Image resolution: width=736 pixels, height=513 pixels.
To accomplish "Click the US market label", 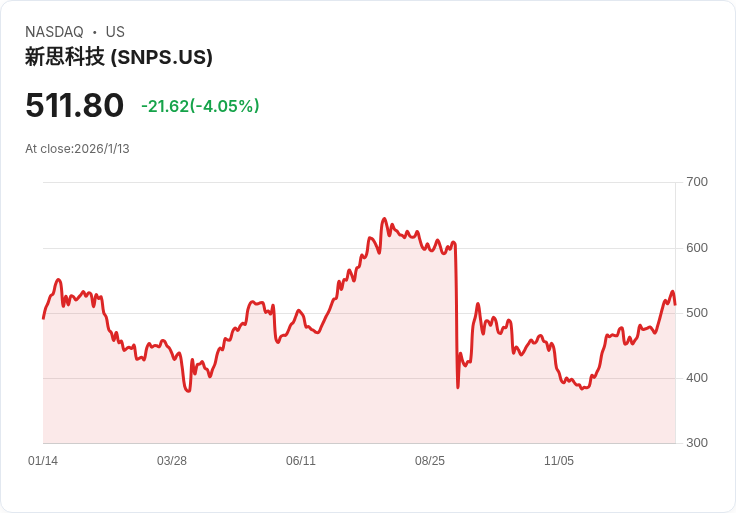I will tap(115, 32).
